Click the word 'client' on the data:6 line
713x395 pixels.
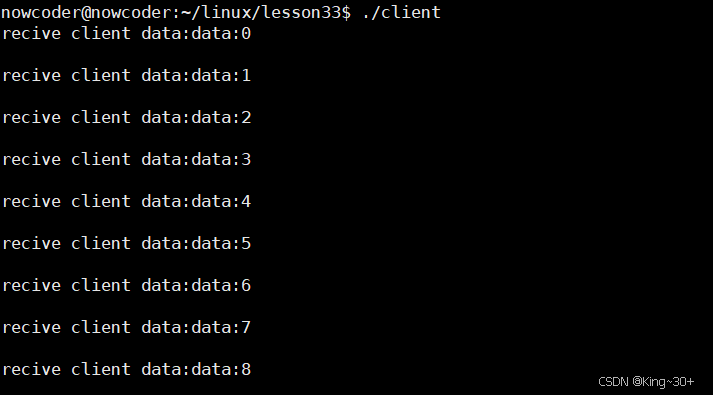coord(101,285)
